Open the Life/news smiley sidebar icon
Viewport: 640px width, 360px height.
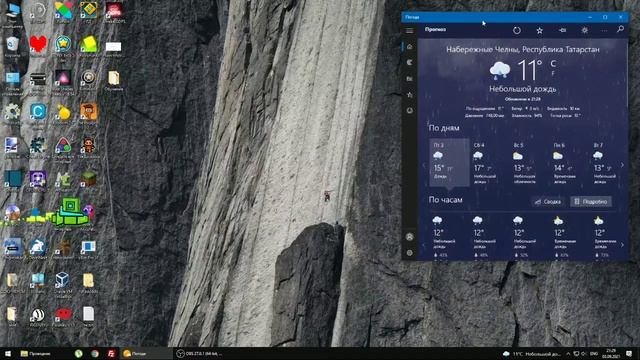(x=409, y=111)
